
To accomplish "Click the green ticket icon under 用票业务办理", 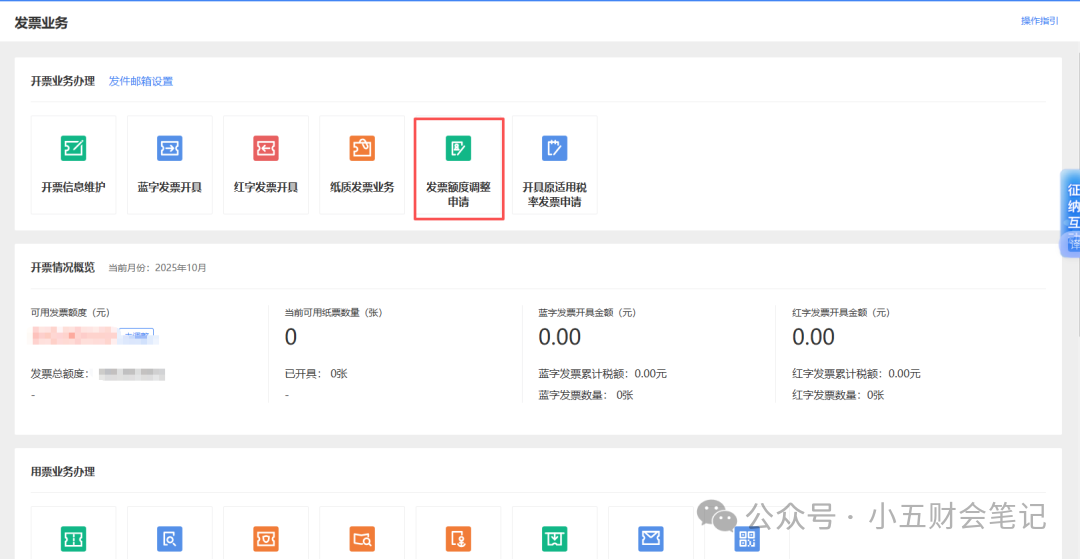I will [x=74, y=538].
